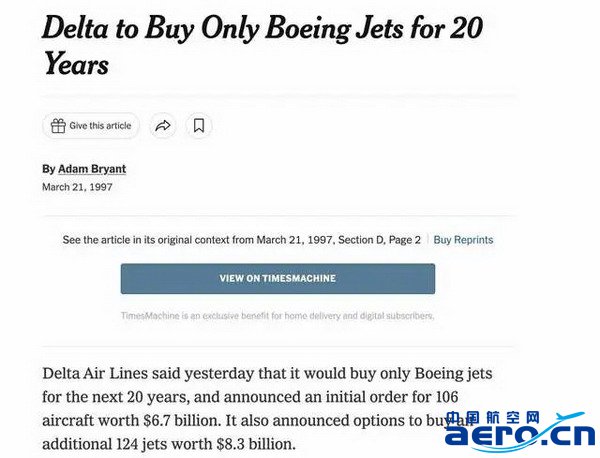Click the 'Section D, Page 2' reference
The width and height of the screenshot is (600, 458).
[x=379, y=240]
